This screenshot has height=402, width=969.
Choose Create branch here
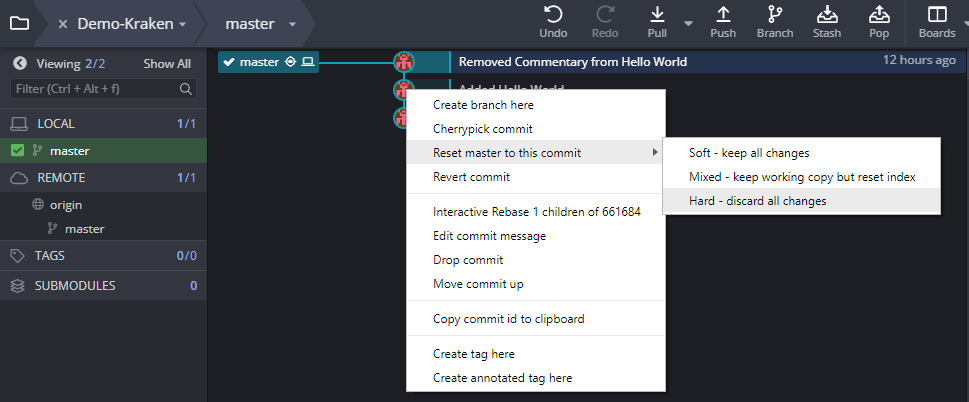point(536,105)
